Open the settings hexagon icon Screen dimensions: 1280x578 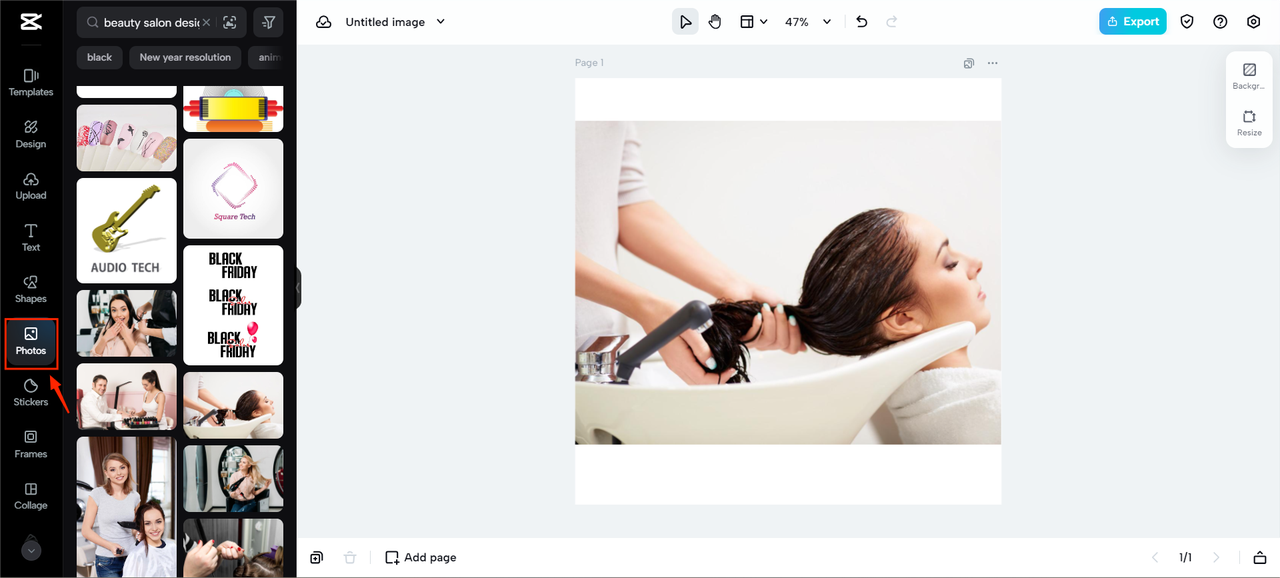click(1254, 21)
